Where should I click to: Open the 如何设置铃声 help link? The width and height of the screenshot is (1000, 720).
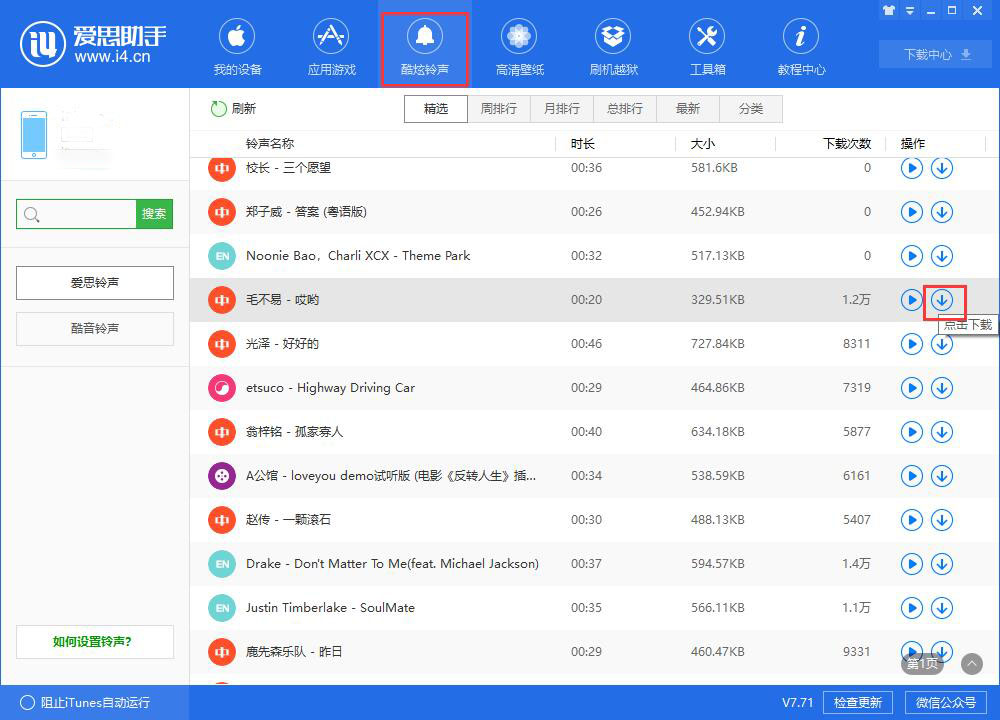(94, 641)
